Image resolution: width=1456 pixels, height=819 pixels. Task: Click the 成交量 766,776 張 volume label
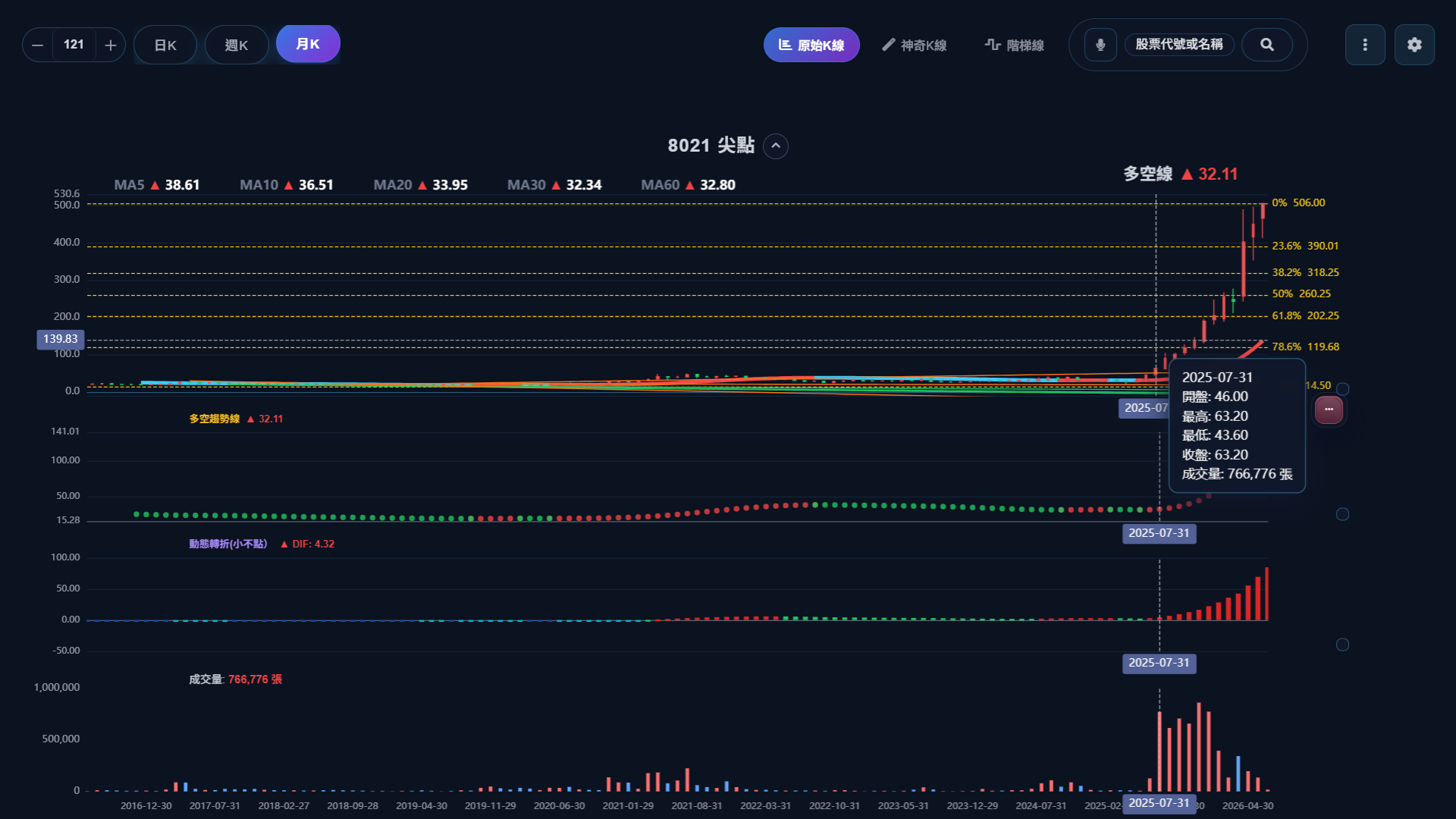[x=236, y=679]
